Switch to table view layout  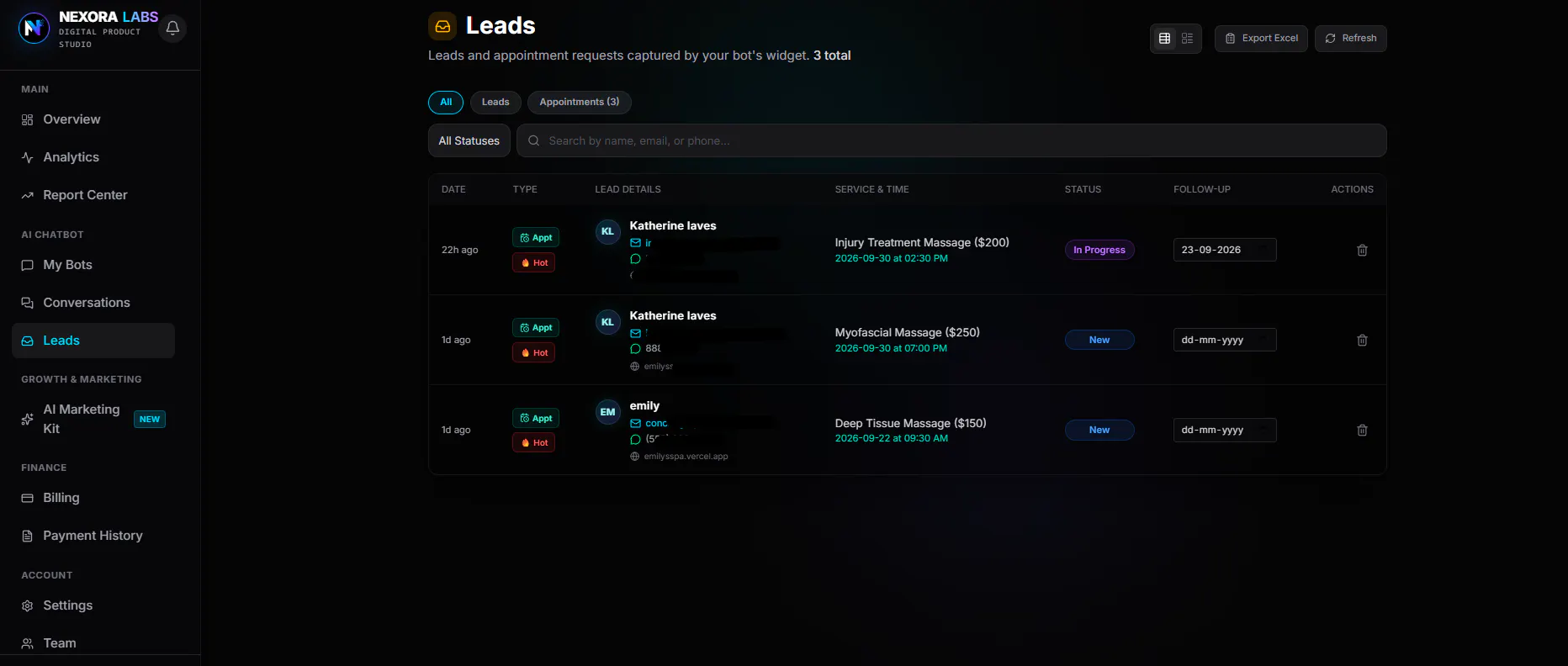pyautogui.click(x=1164, y=38)
